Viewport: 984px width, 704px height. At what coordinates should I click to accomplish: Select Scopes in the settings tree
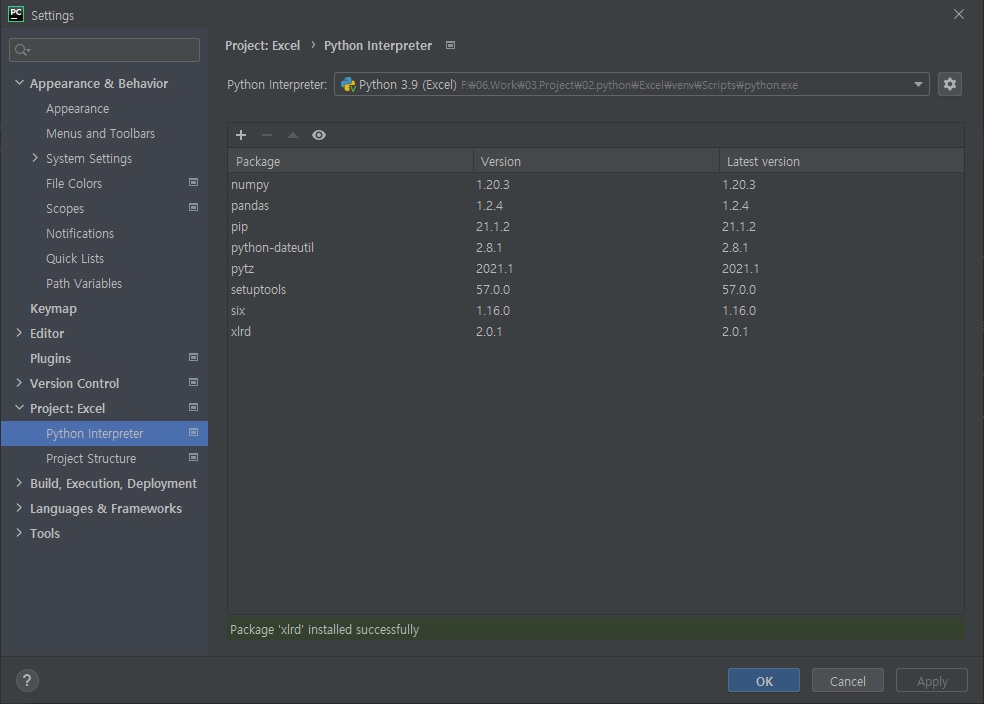[65, 208]
